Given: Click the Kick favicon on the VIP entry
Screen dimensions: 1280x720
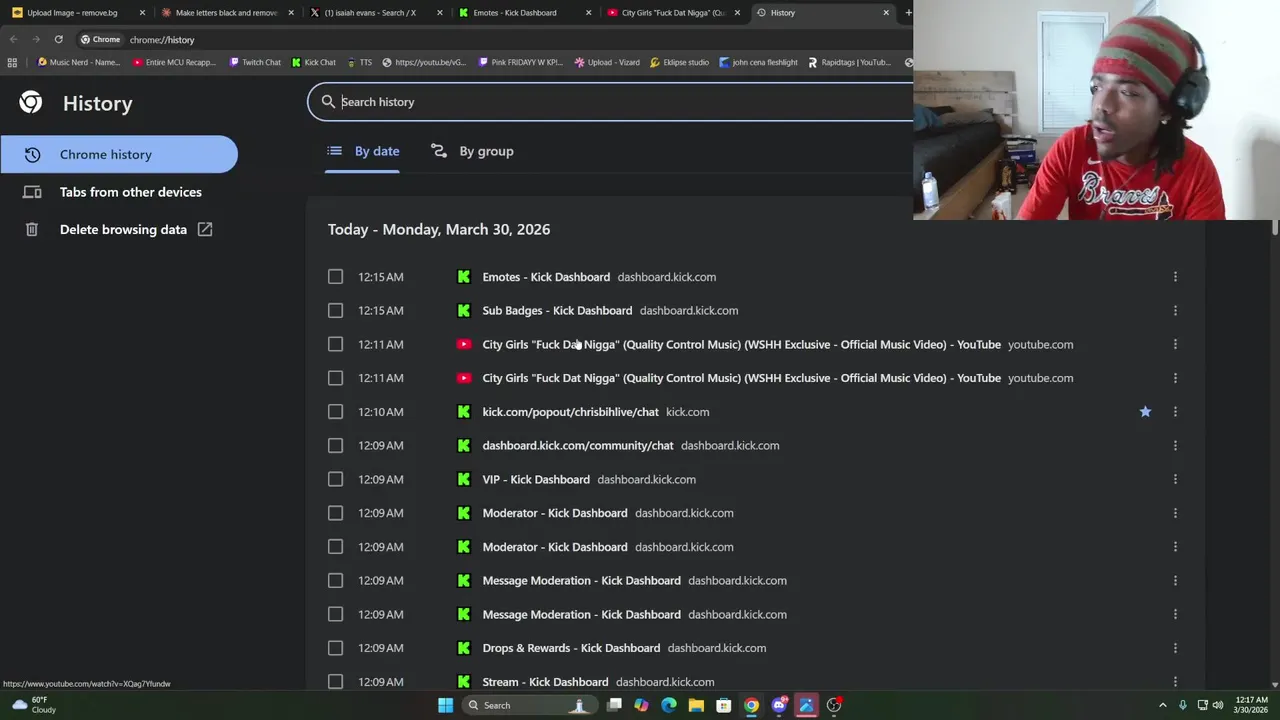Looking at the screenshot, I should coord(464,479).
